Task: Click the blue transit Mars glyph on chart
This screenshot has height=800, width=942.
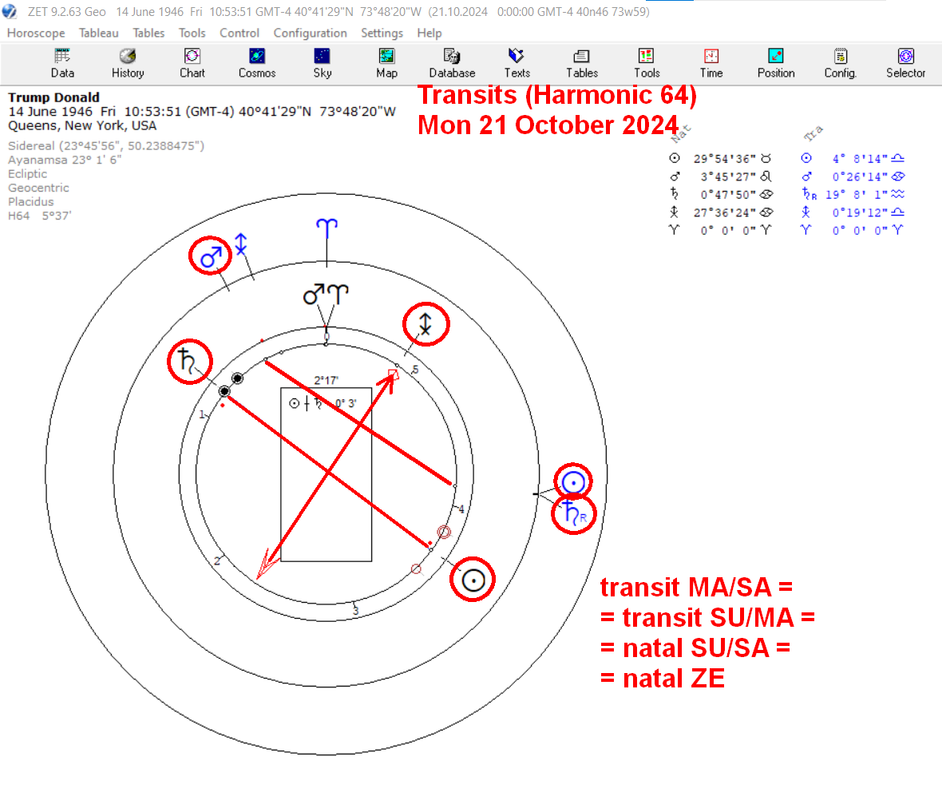Action: [x=210, y=257]
